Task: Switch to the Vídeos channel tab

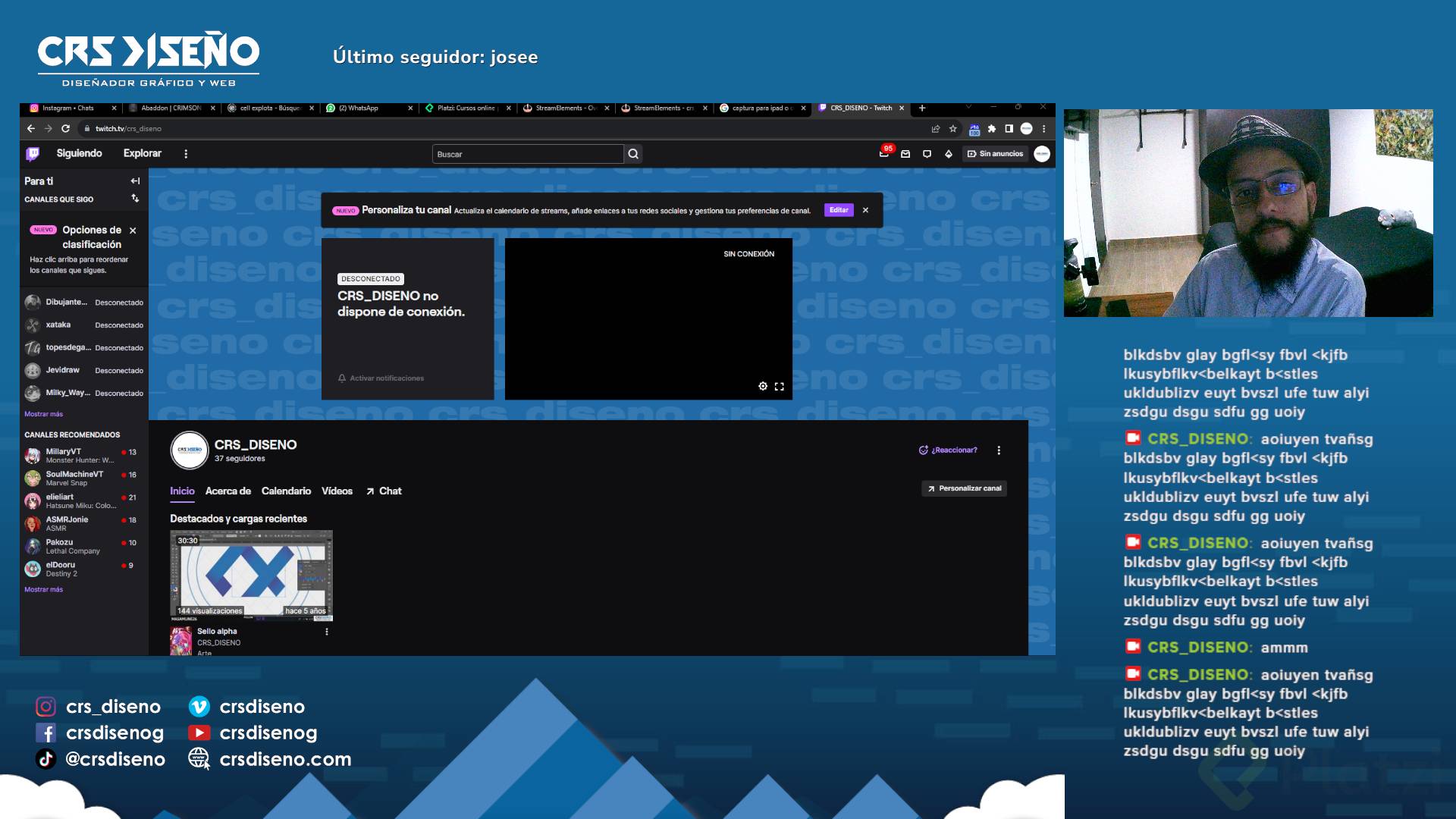Action: pos(337,491)
